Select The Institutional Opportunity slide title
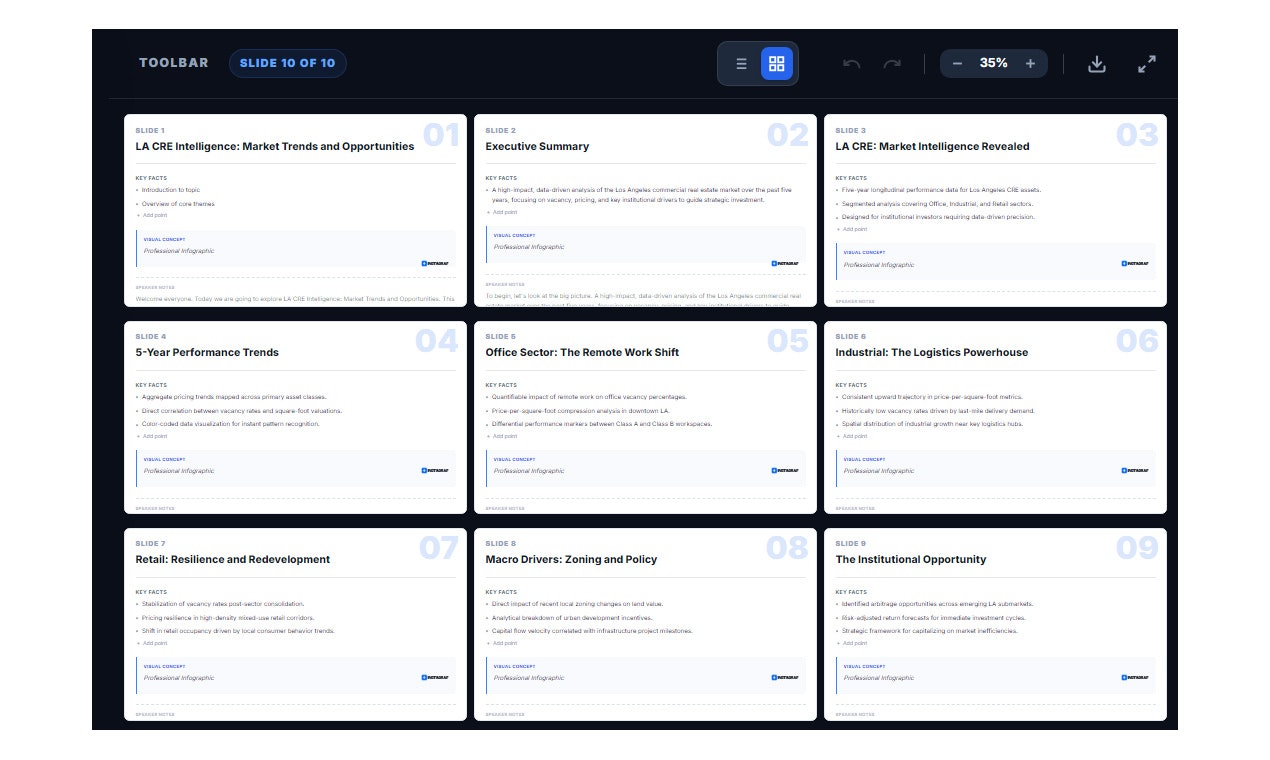1270x760 pixels. (x=910, y=559)
